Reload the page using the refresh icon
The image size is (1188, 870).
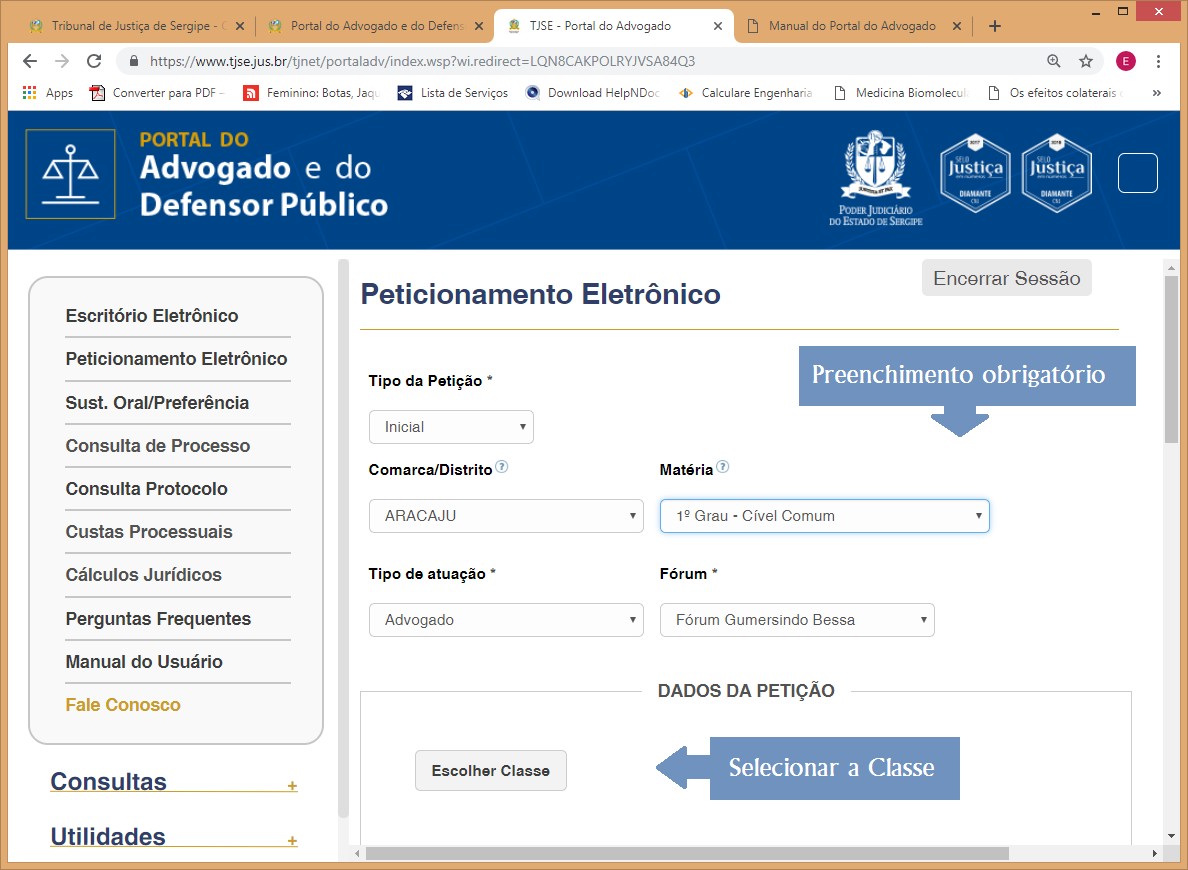[x=94, y=61]
